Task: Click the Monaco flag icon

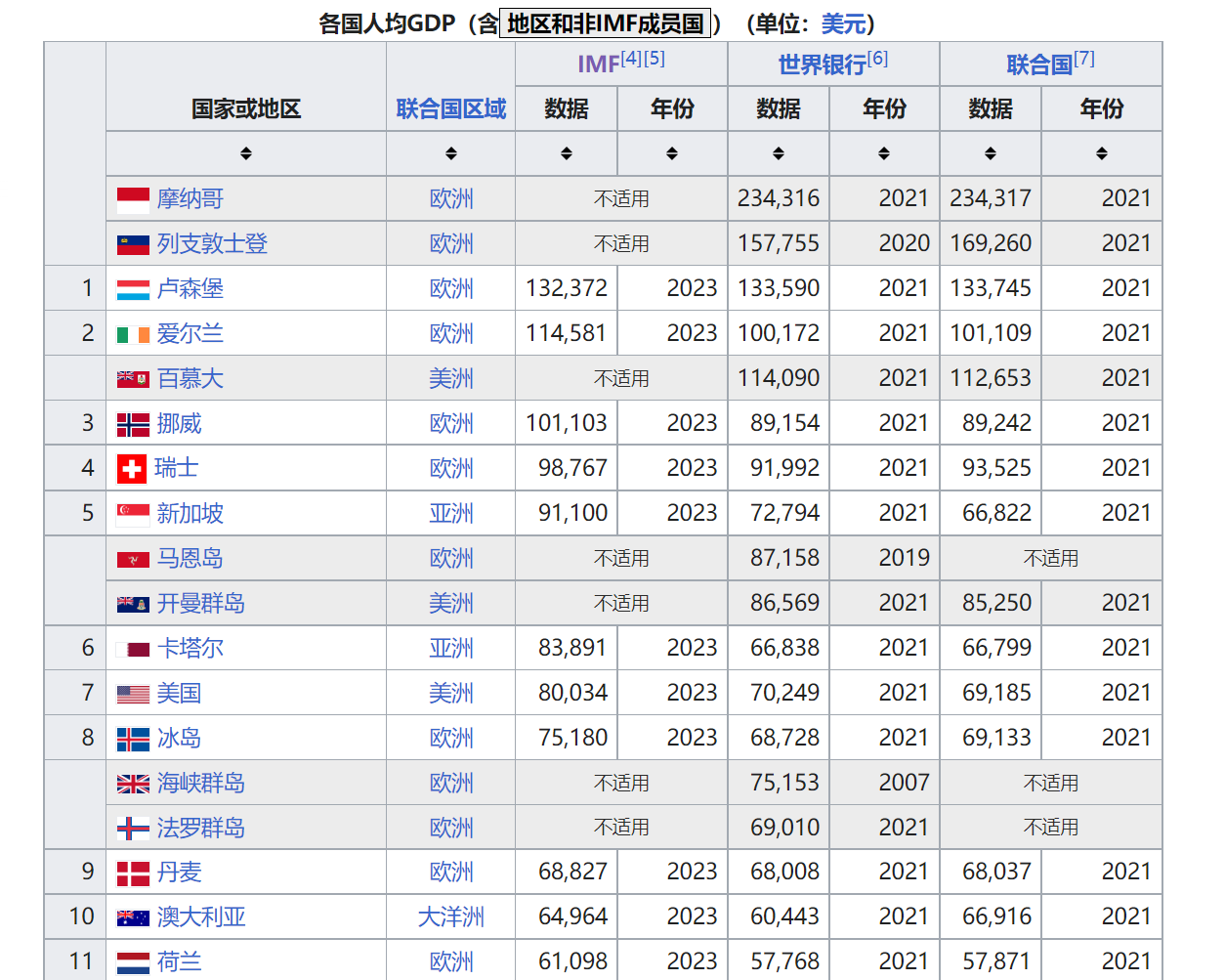Action: pyautogui.click(x=133, y=199)
